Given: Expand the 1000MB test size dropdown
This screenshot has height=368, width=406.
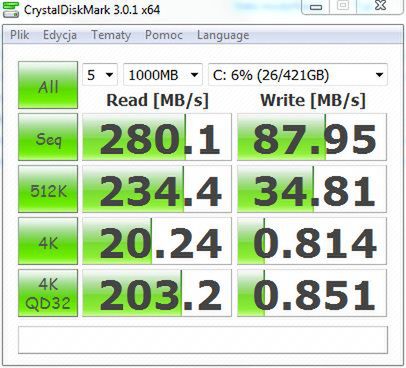Looking at the screenshot, I should (163, 75).
